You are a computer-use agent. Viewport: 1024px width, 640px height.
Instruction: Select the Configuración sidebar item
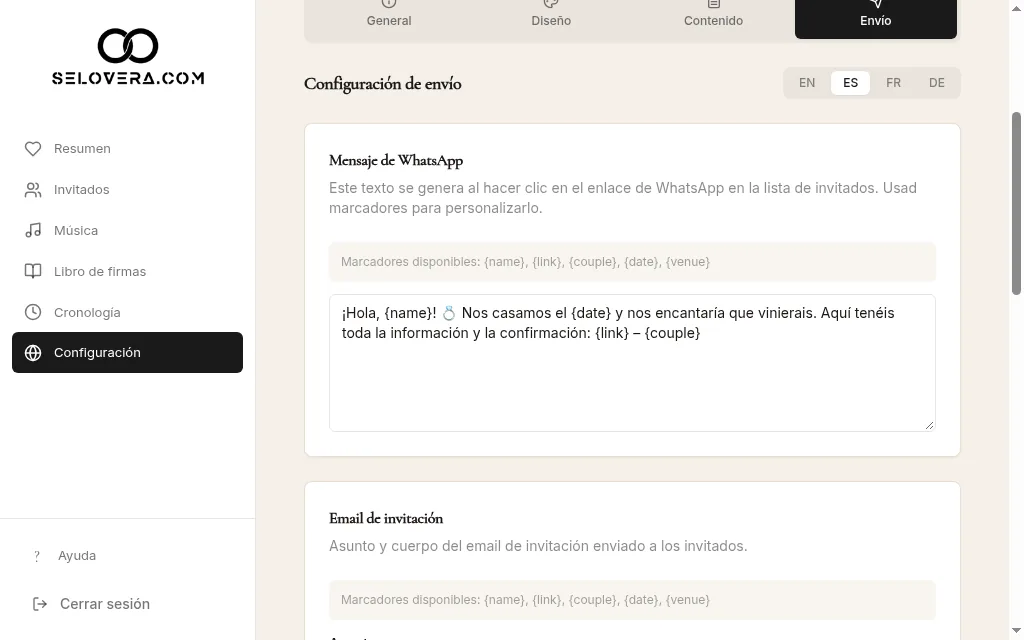click(127, 353)
